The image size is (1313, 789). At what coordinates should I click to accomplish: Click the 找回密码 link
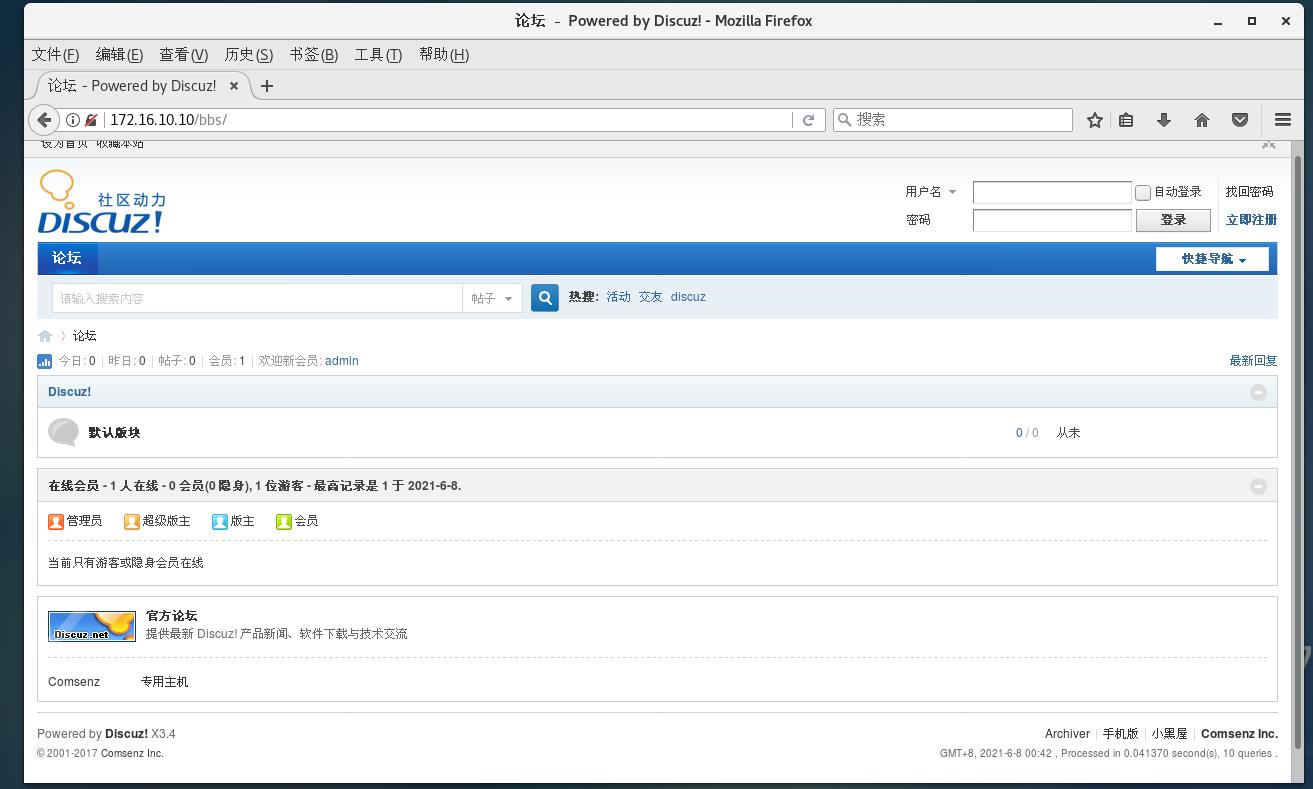(x=1249, y=192)
